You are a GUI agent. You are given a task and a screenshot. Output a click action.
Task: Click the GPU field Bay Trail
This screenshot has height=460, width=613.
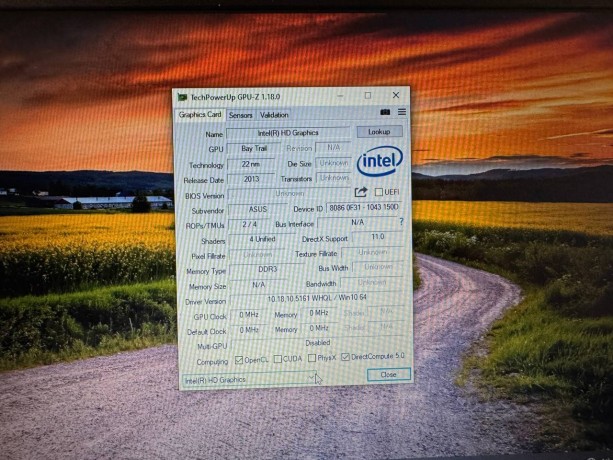coord(254,149)
